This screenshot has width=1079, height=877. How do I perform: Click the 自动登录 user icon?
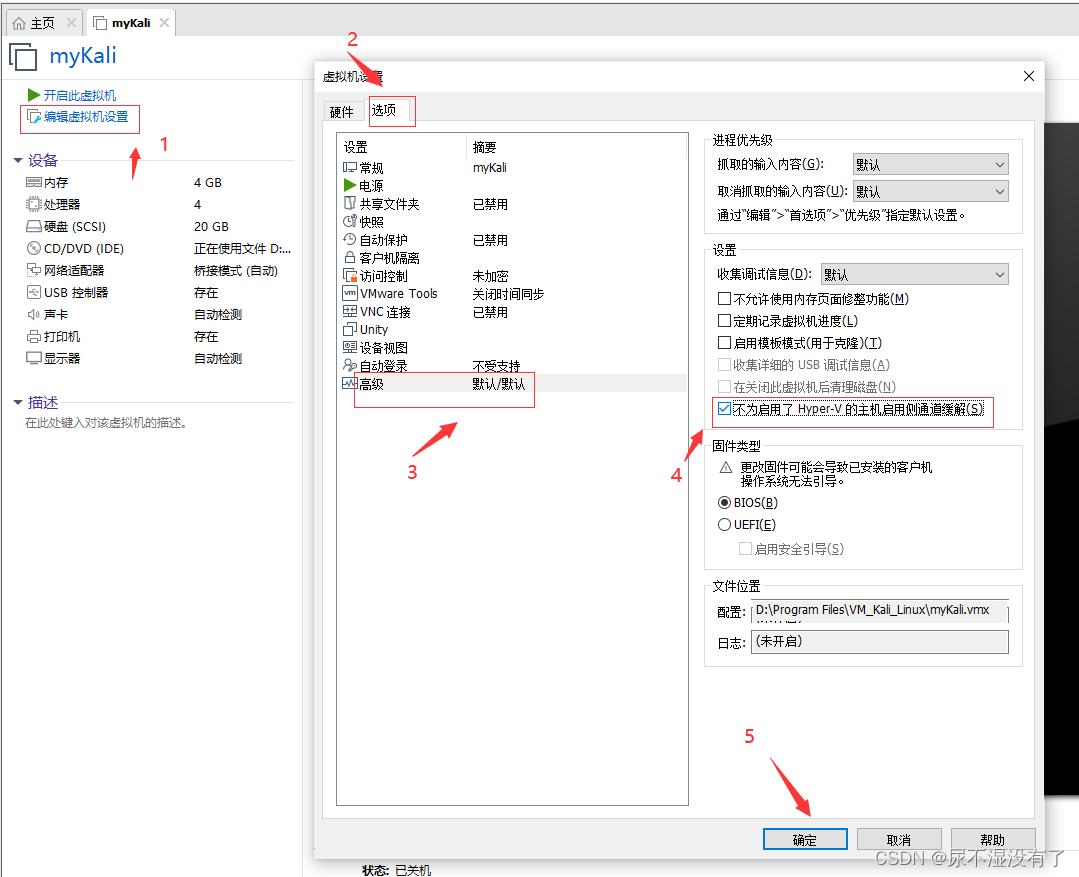pyautogui.click(x=350, y=365)
